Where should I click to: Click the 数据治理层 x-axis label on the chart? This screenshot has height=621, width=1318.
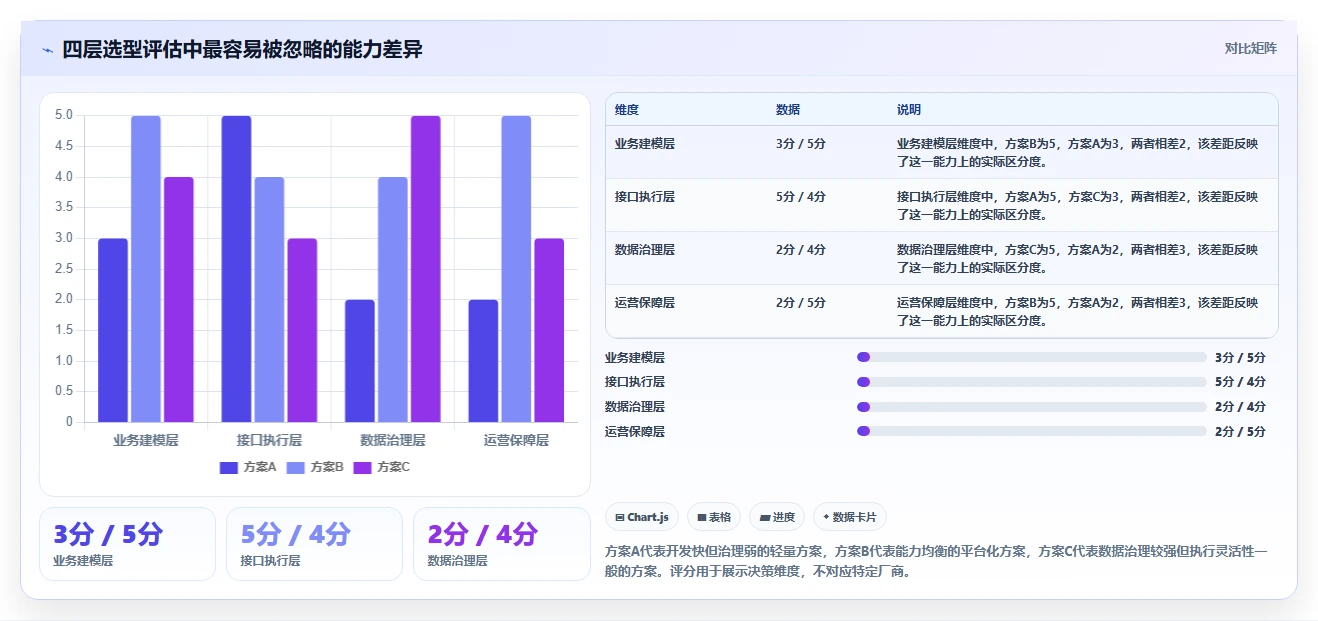point(393,440)
